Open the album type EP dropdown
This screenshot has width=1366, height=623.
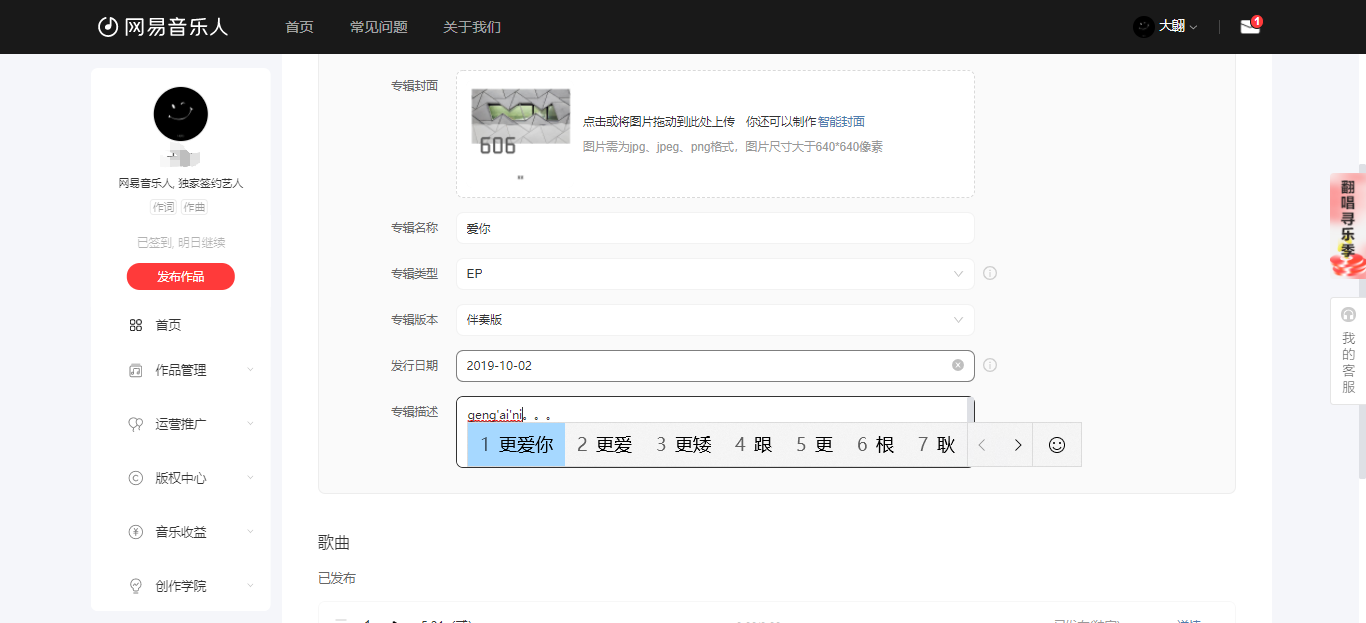click(714, 273)
